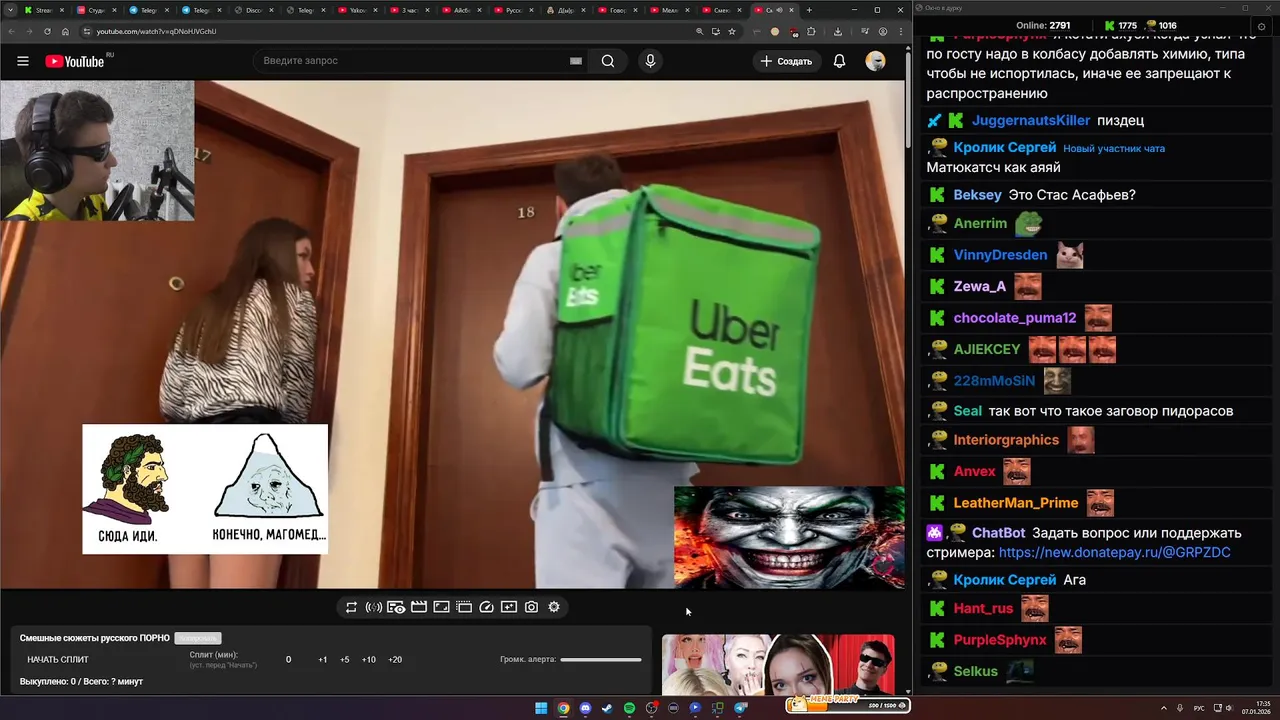
Task: Click username JuggernautsKiller in chat
Action: 1031,120
